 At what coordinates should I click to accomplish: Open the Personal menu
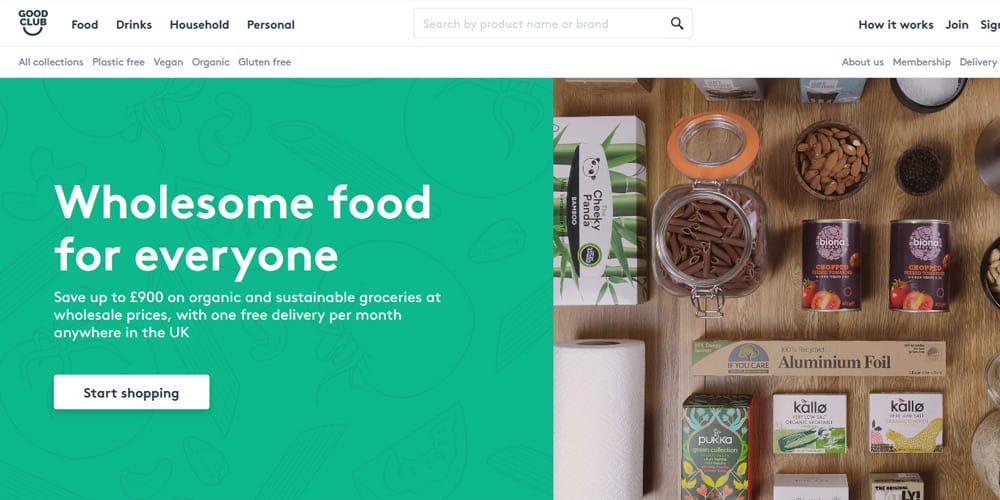click(270, 25)
